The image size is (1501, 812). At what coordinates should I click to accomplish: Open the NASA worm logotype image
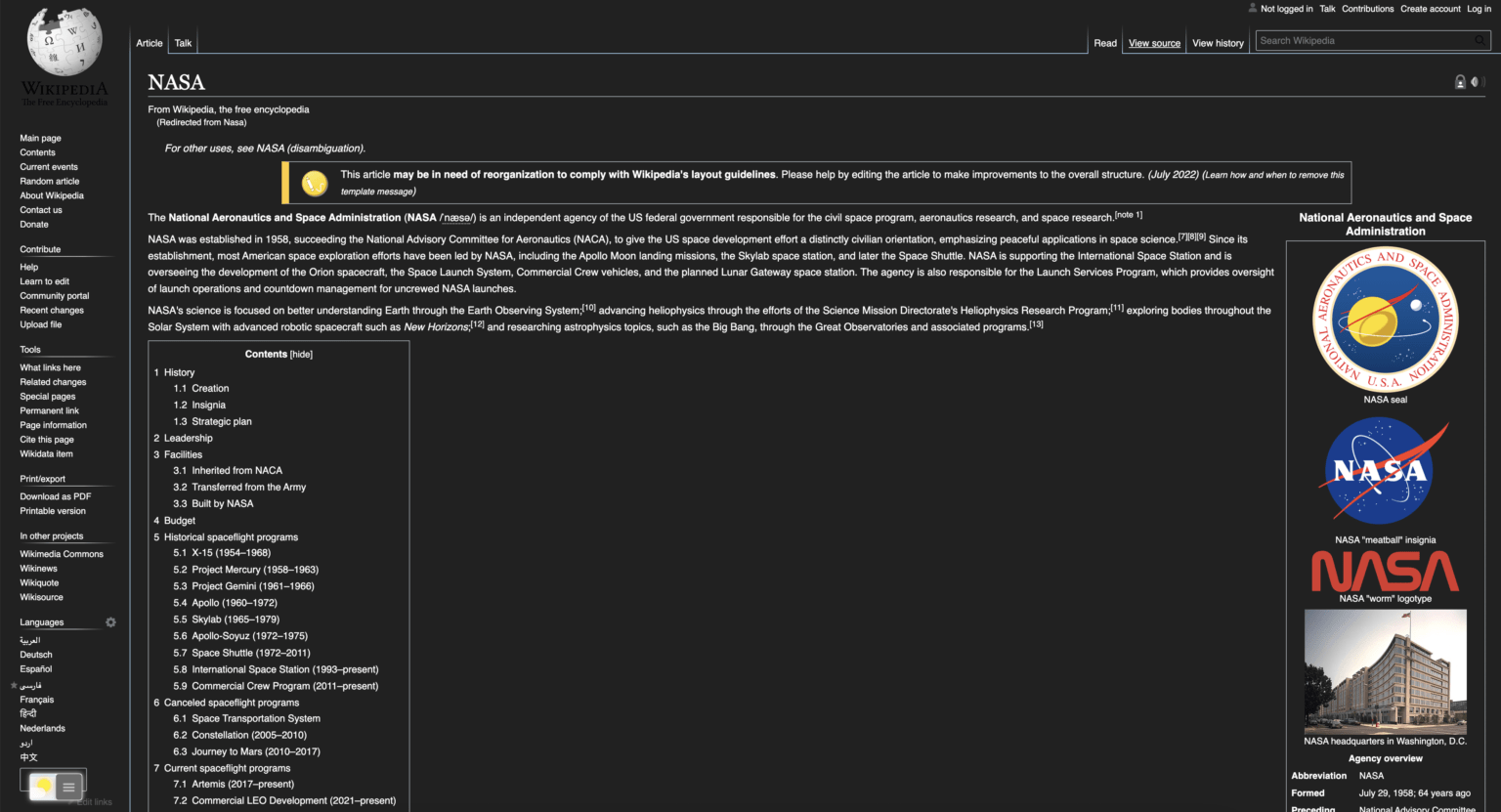pyautogui.click(x=1385, y=571)
